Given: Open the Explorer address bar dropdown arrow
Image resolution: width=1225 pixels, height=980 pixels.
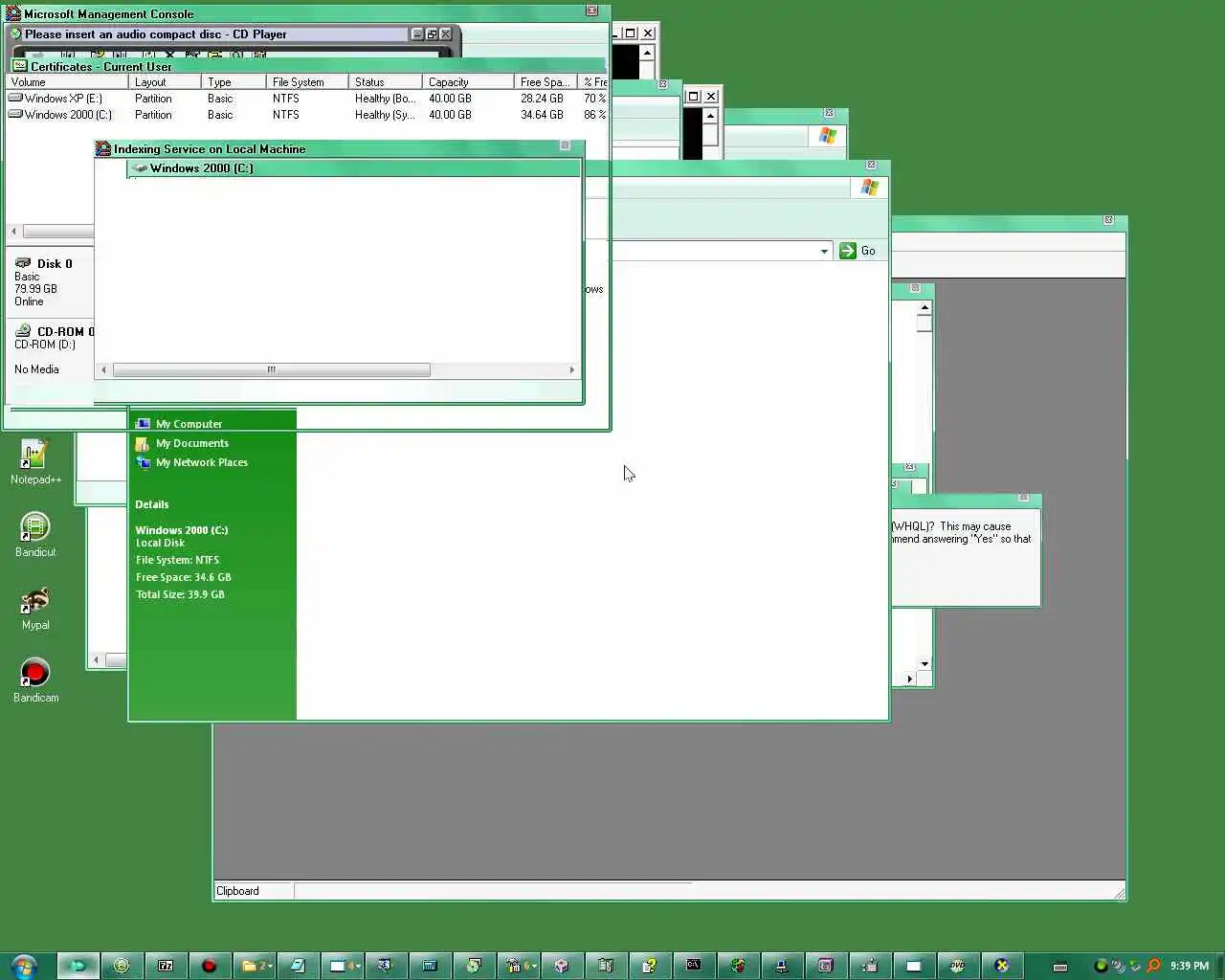Looking at the screenshot, I should pyautogui.click(x=824, y=251).
